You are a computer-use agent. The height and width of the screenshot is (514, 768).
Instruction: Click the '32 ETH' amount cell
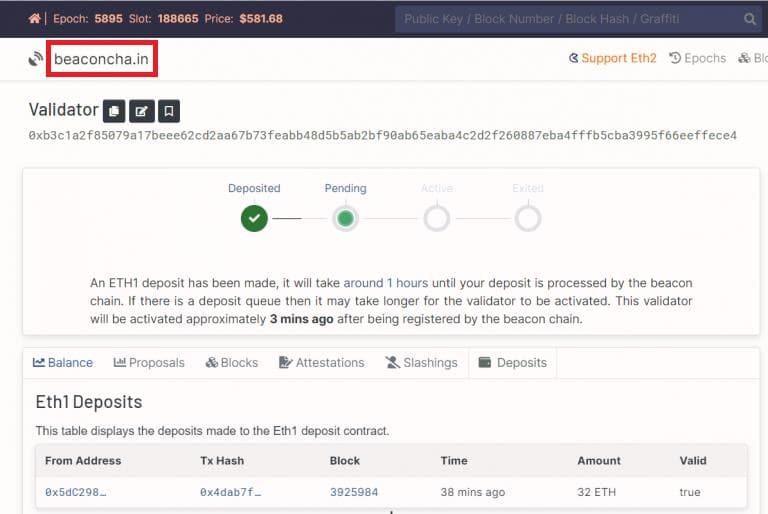pos(596,492)
